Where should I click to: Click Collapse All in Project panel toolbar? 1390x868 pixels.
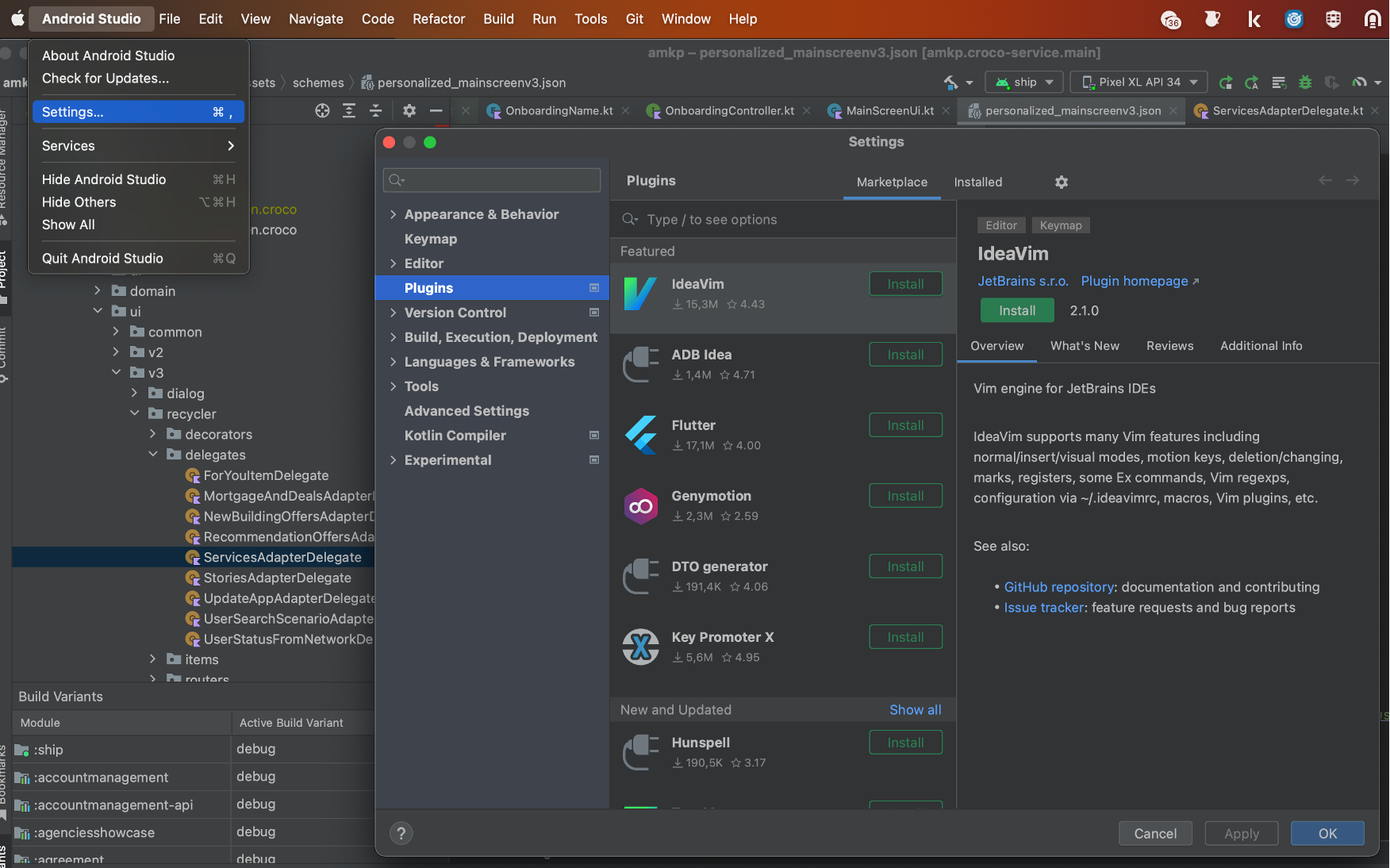point(375,111)
